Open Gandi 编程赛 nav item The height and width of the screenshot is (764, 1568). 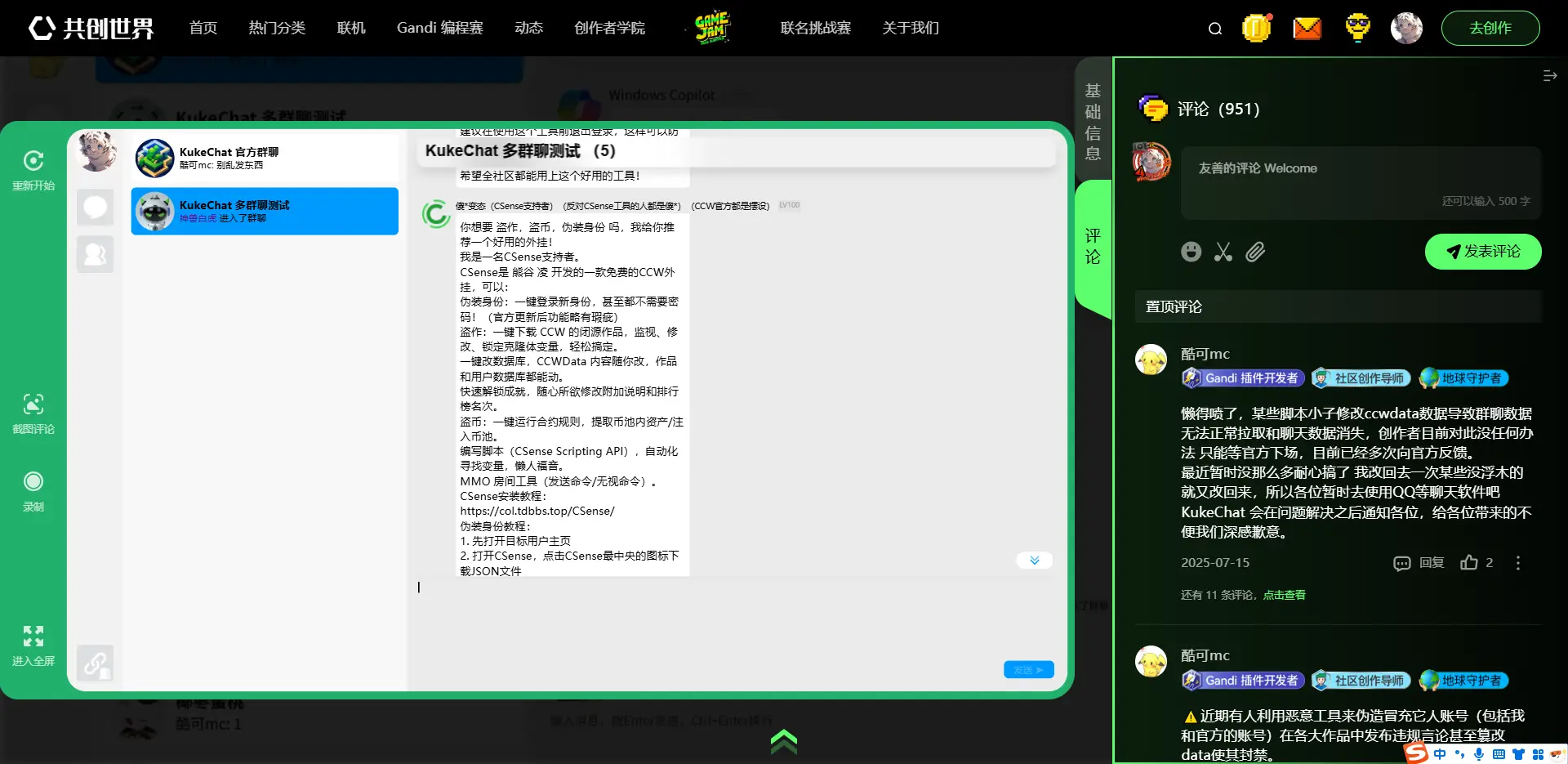[x=439, y=28]
